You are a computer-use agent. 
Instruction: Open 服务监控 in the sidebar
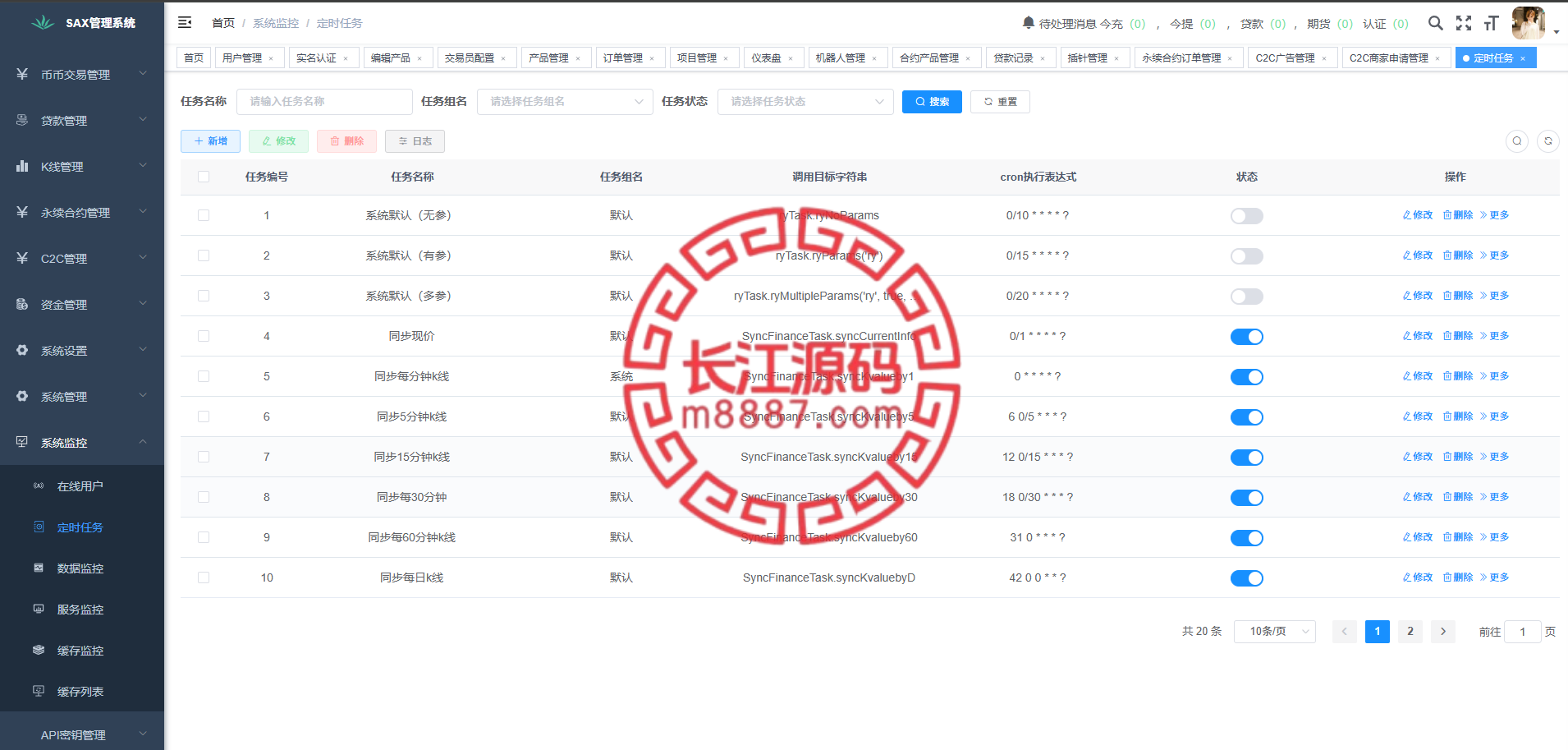[x=82, y=610]
